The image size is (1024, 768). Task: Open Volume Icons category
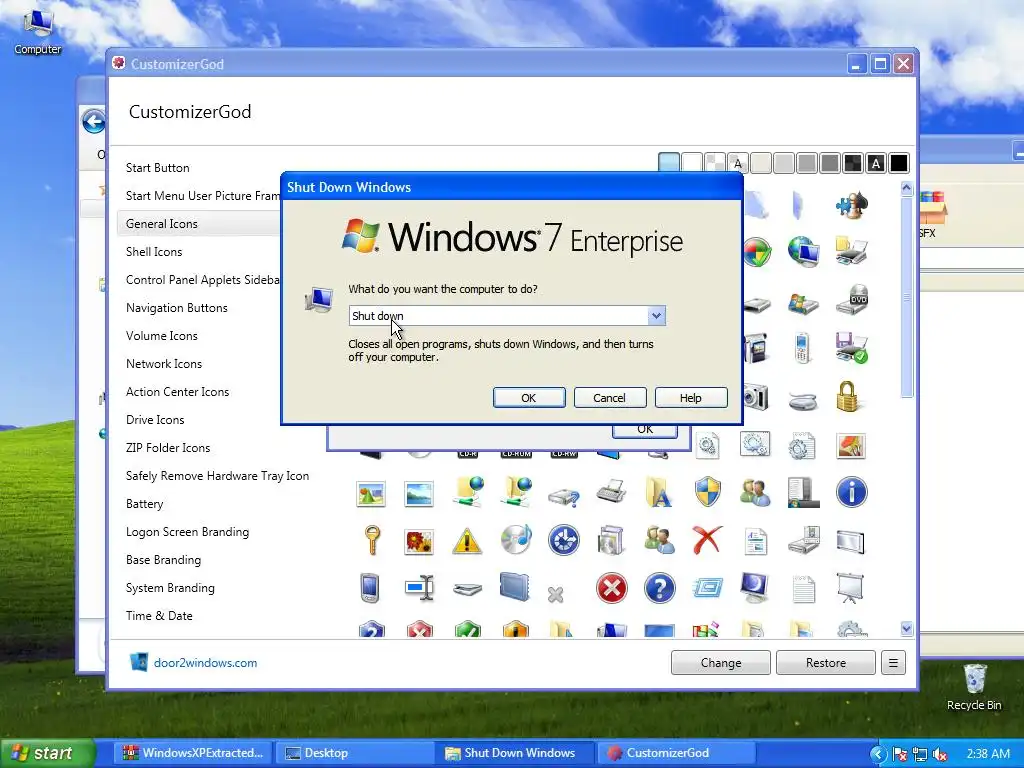point(161,336)
